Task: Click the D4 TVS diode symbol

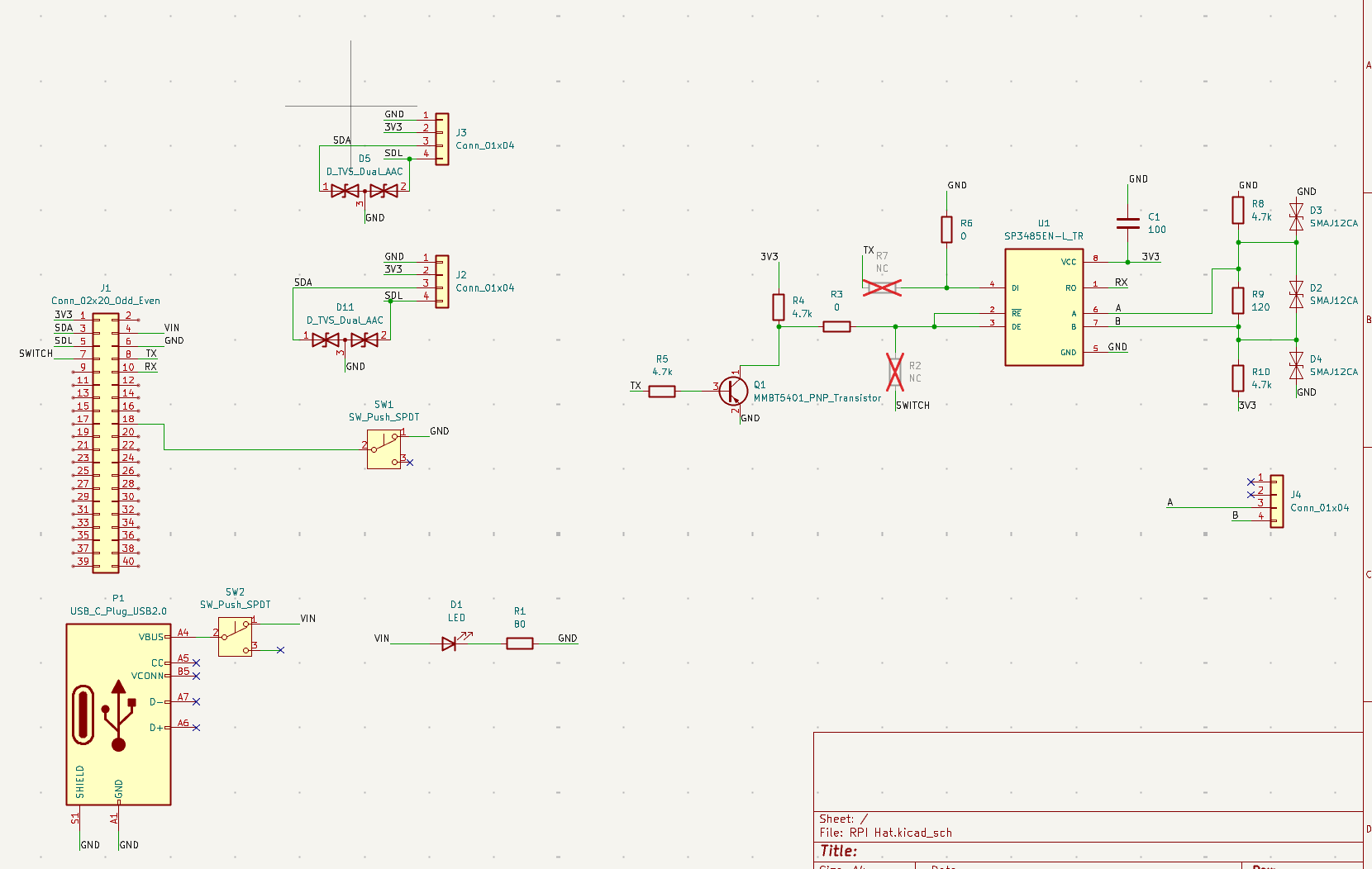Action: [x=1297, y=365]
